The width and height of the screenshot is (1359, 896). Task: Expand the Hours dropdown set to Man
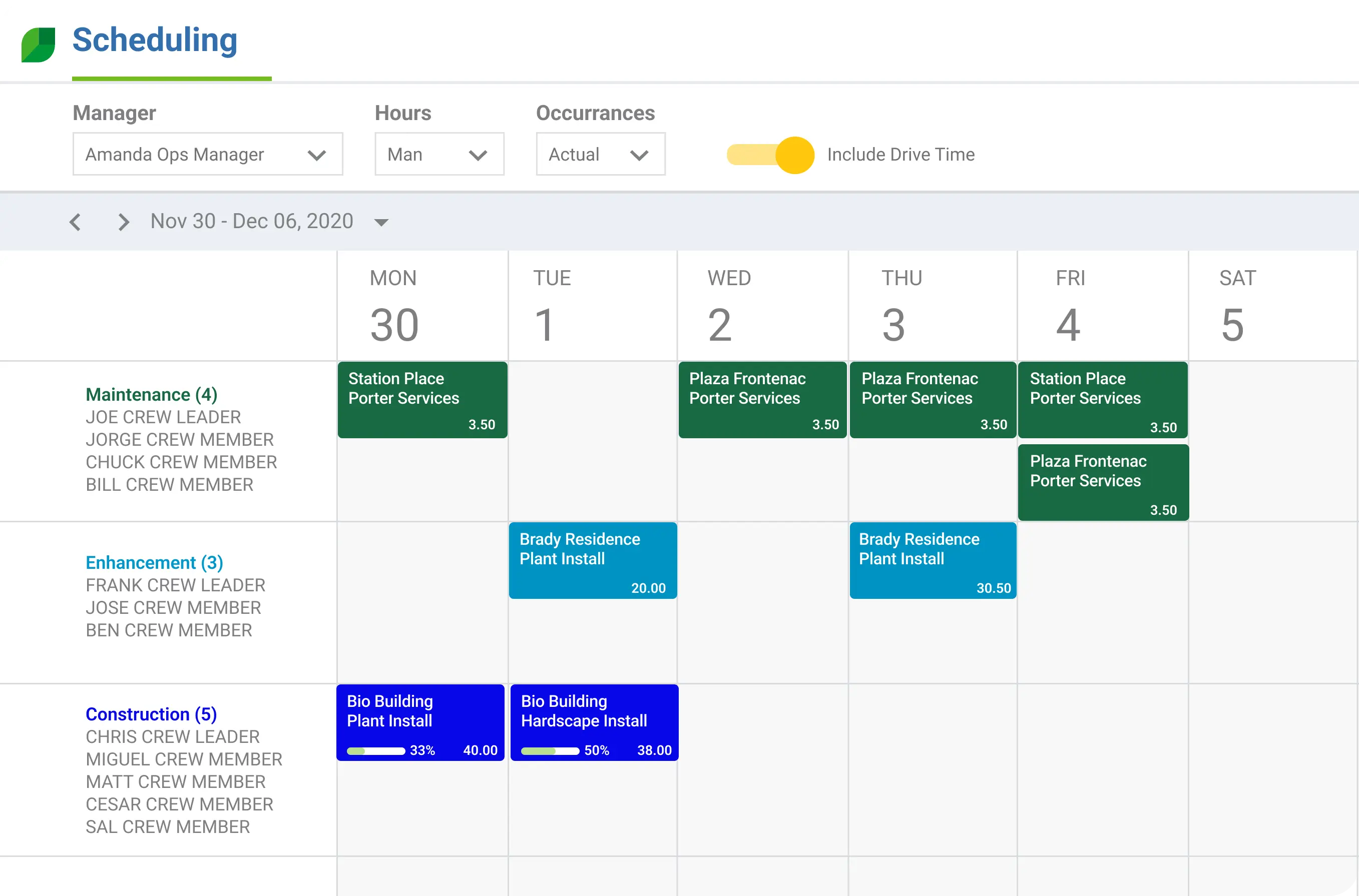point(439,154)
